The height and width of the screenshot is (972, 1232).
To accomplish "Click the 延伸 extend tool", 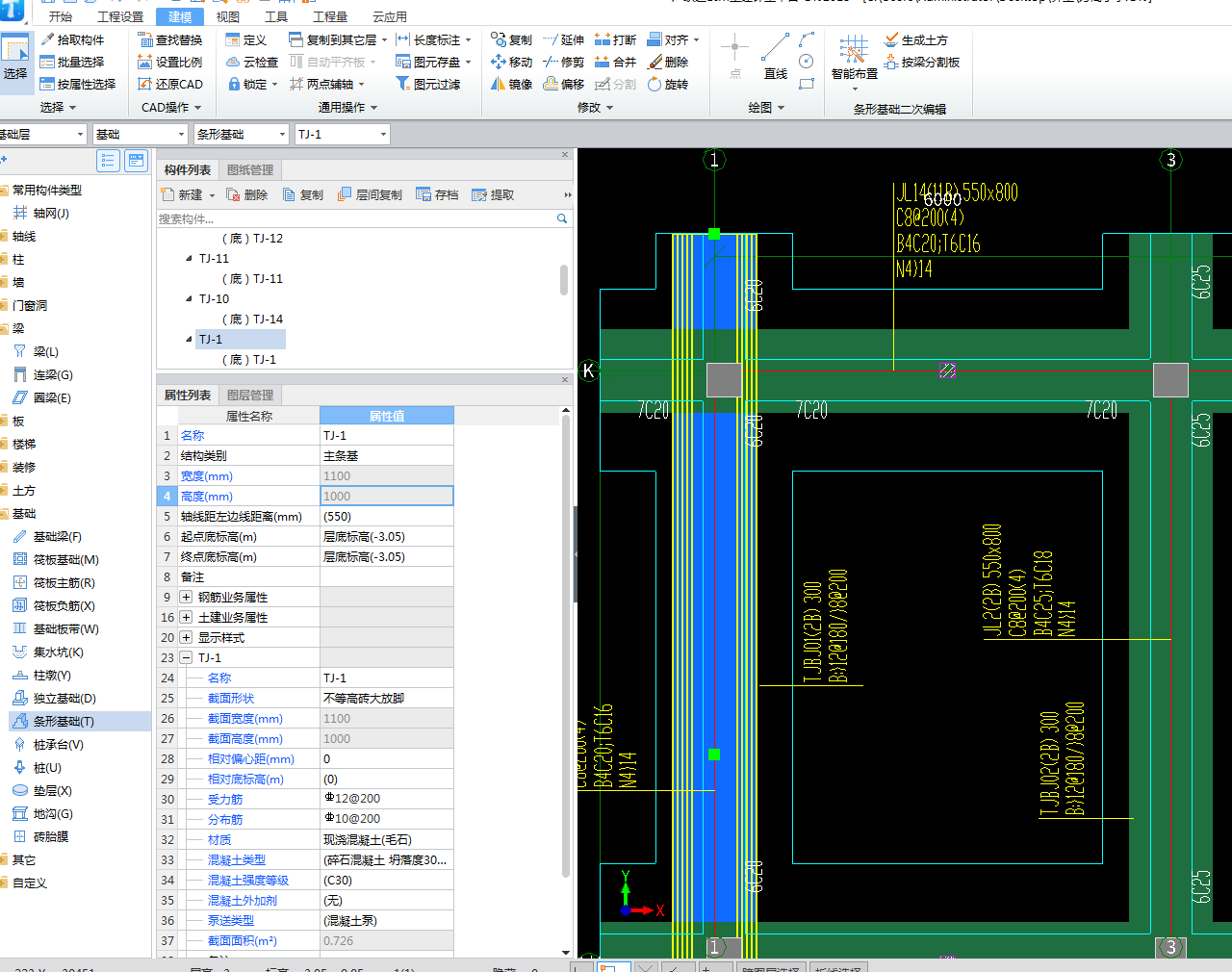I will 563,39.
